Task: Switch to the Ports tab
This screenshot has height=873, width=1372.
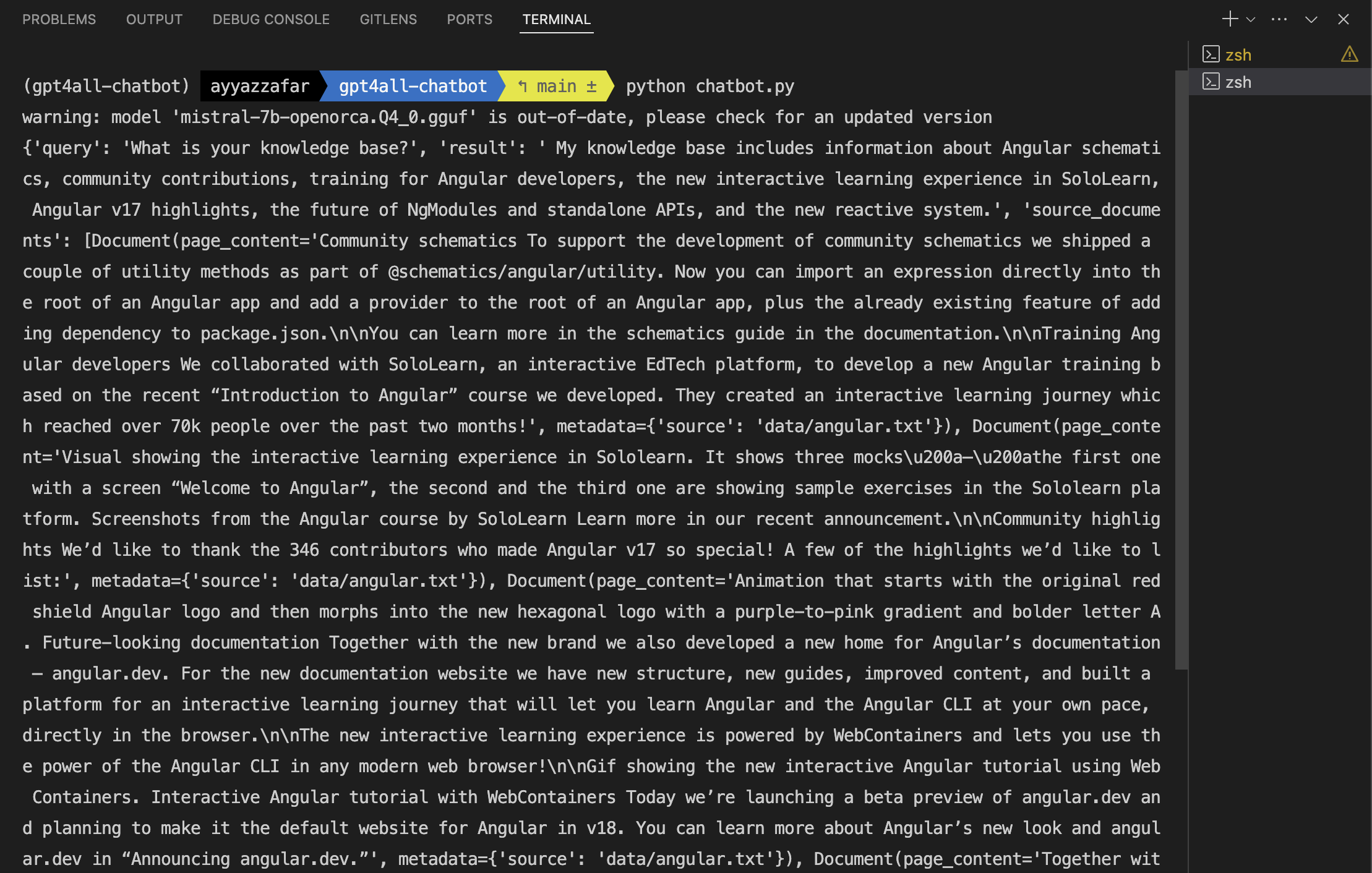Action: coord(469,20)
